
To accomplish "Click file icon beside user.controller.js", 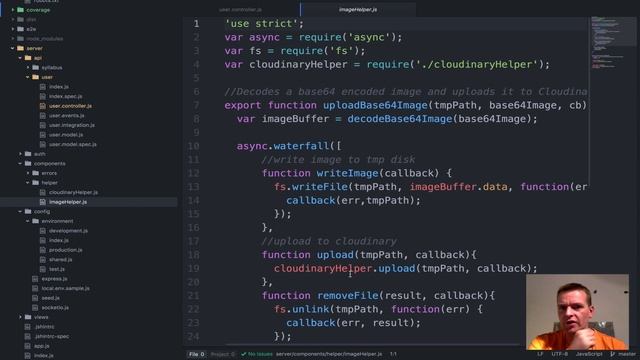I will click(x=42, y=106).
